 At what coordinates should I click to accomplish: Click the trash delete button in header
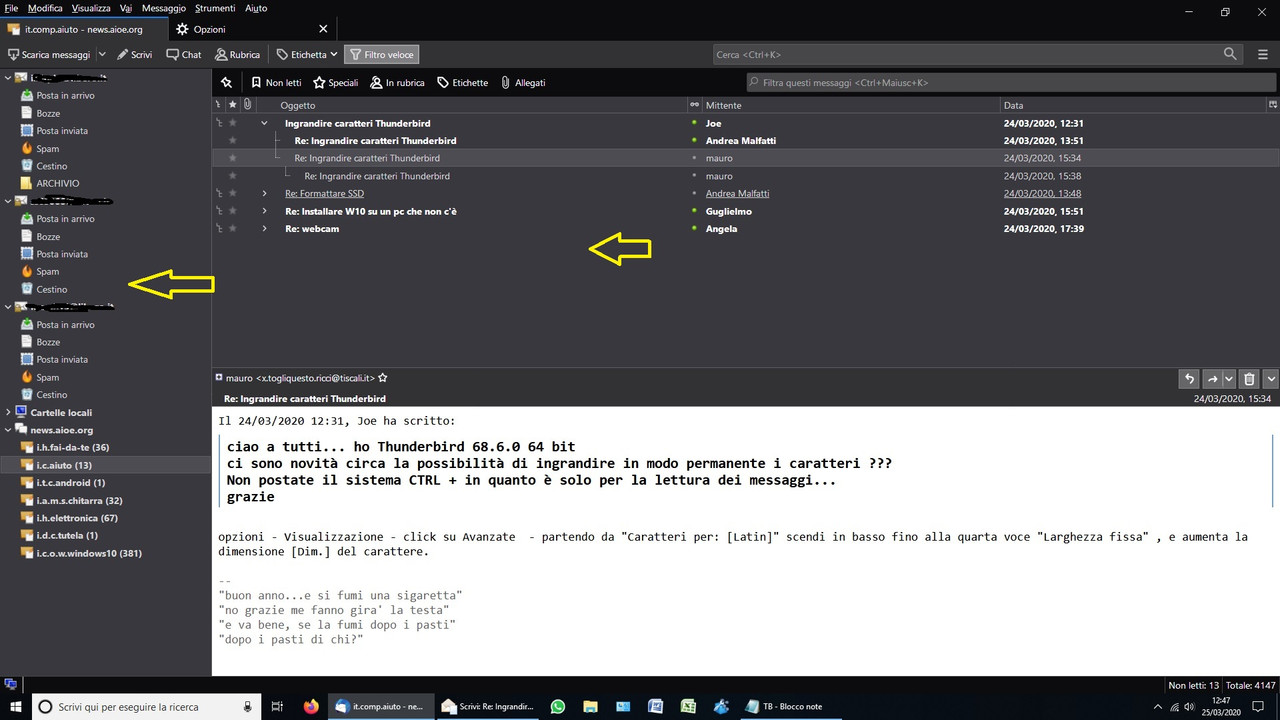1249,379
